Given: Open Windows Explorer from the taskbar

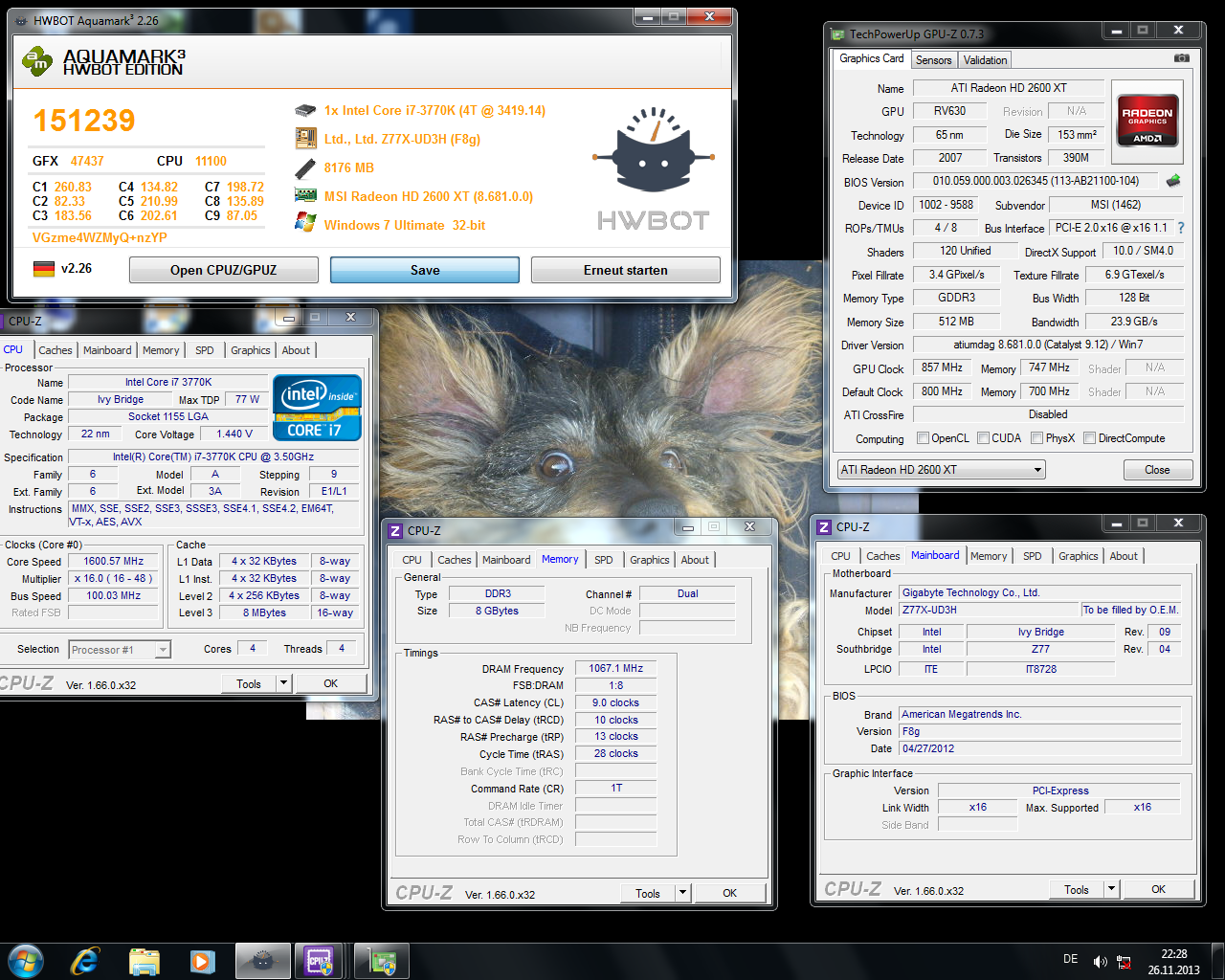Looking at the screenshot, I should tap(144, 961).
